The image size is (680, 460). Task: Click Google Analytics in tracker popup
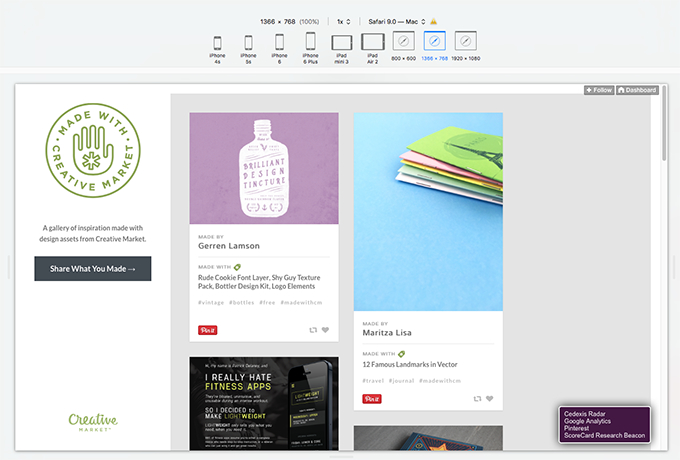(x=587, y=421)
